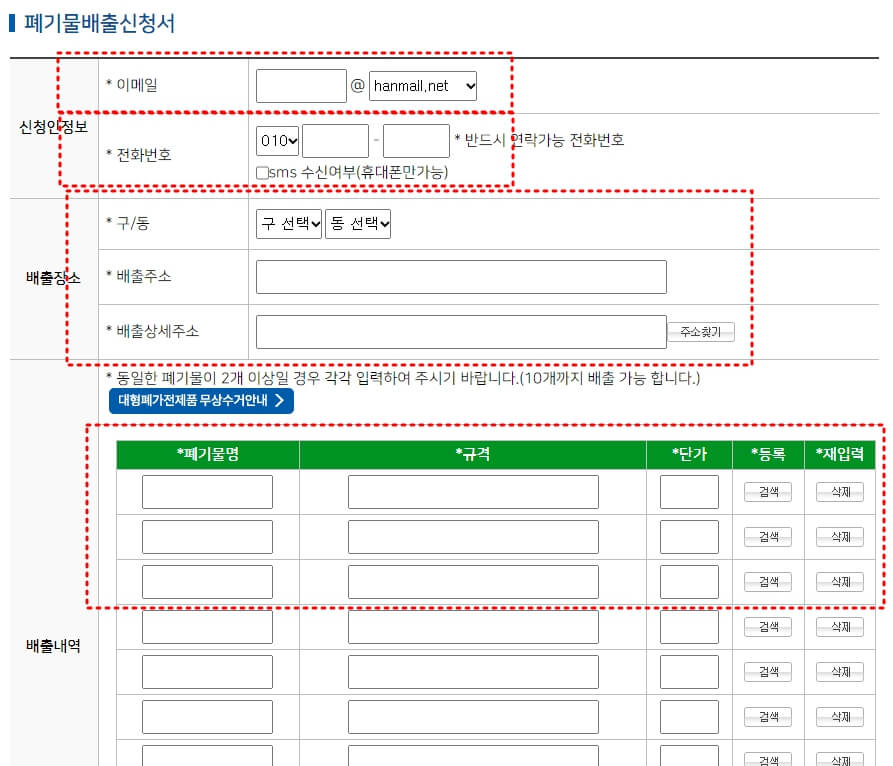Click 검색 in the second waste item row
The image size is (893, 766).
click(766, 536)
